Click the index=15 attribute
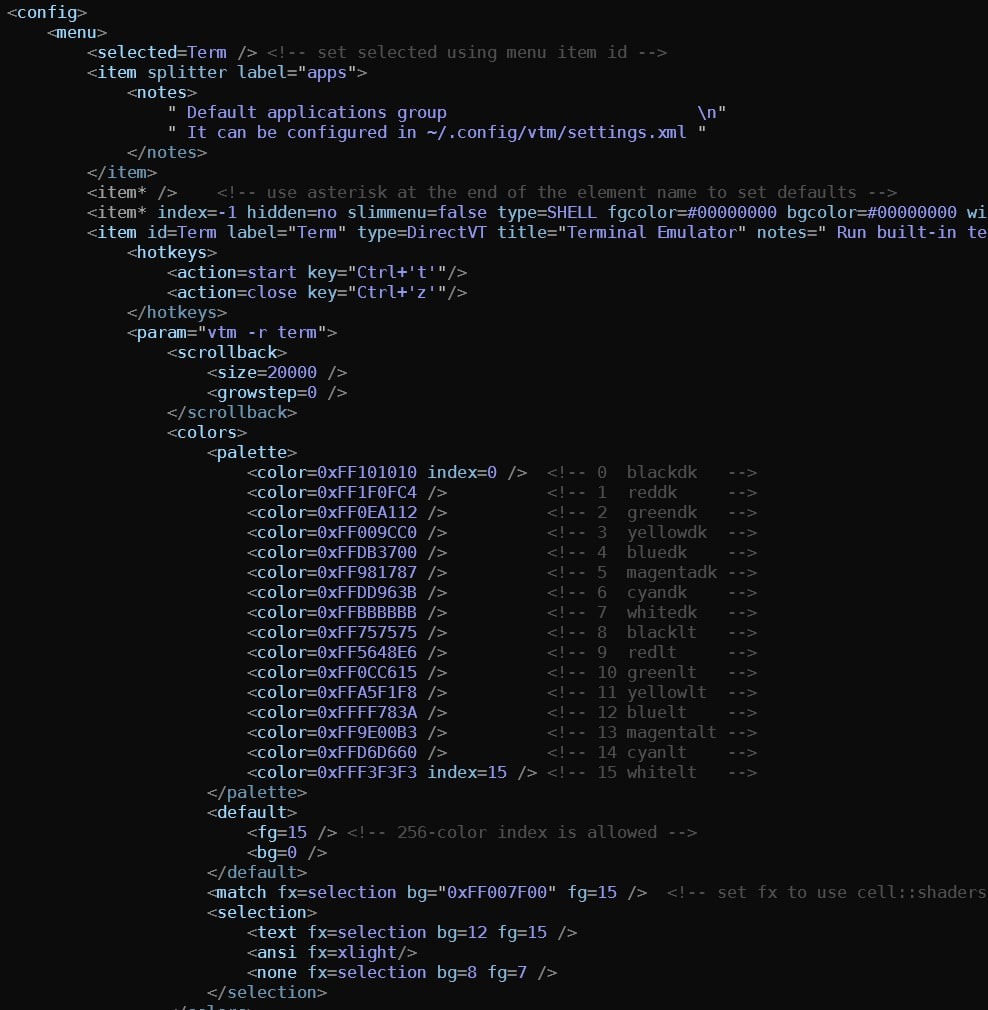This screenshot has width=988, height=1010. click(467, 772)
